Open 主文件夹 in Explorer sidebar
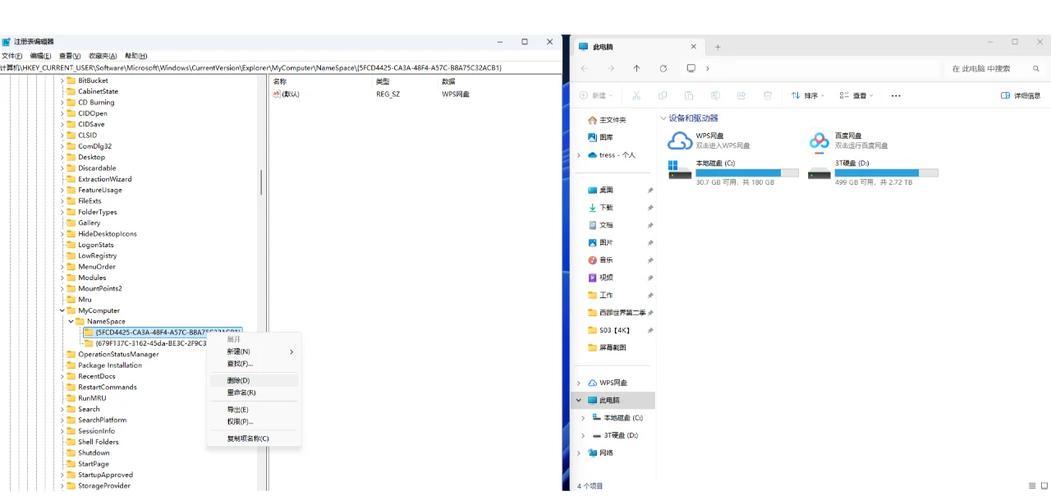This screenshot has height=500, width=1051. coord(607,120)
